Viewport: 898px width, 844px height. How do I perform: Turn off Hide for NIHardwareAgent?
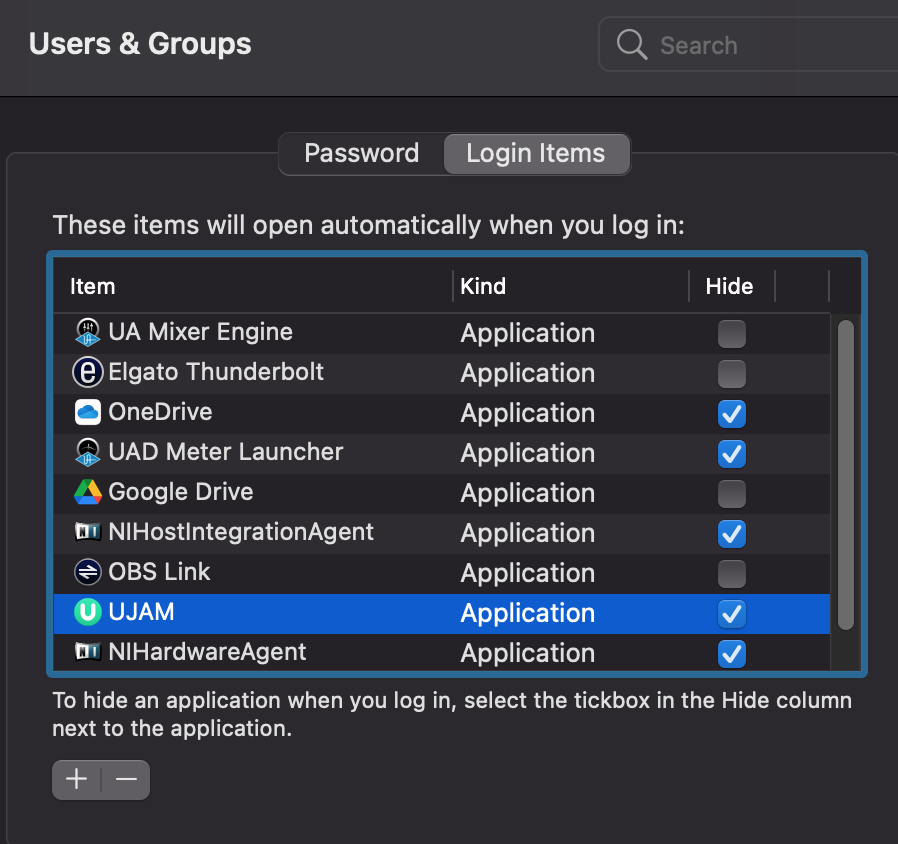[x=732, y=654]
